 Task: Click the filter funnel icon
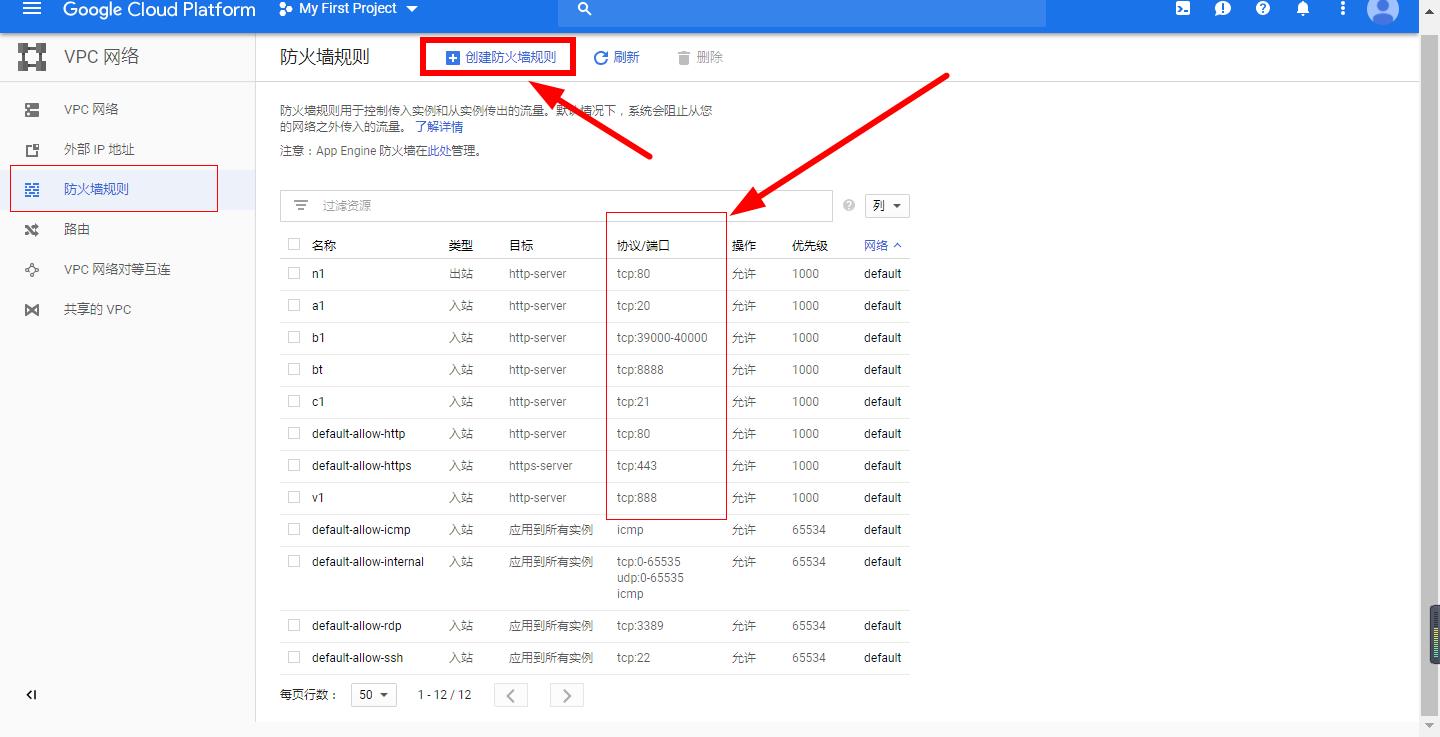[300, 205]
